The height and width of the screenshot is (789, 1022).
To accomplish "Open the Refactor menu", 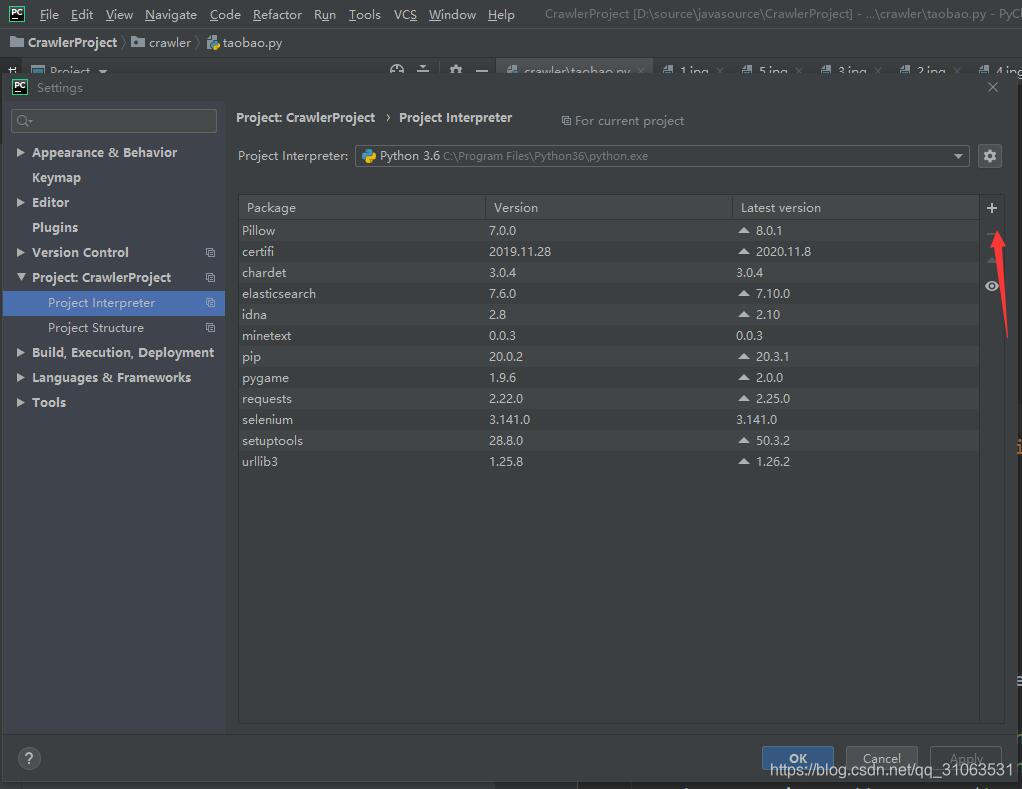I will tap(277, 14).
